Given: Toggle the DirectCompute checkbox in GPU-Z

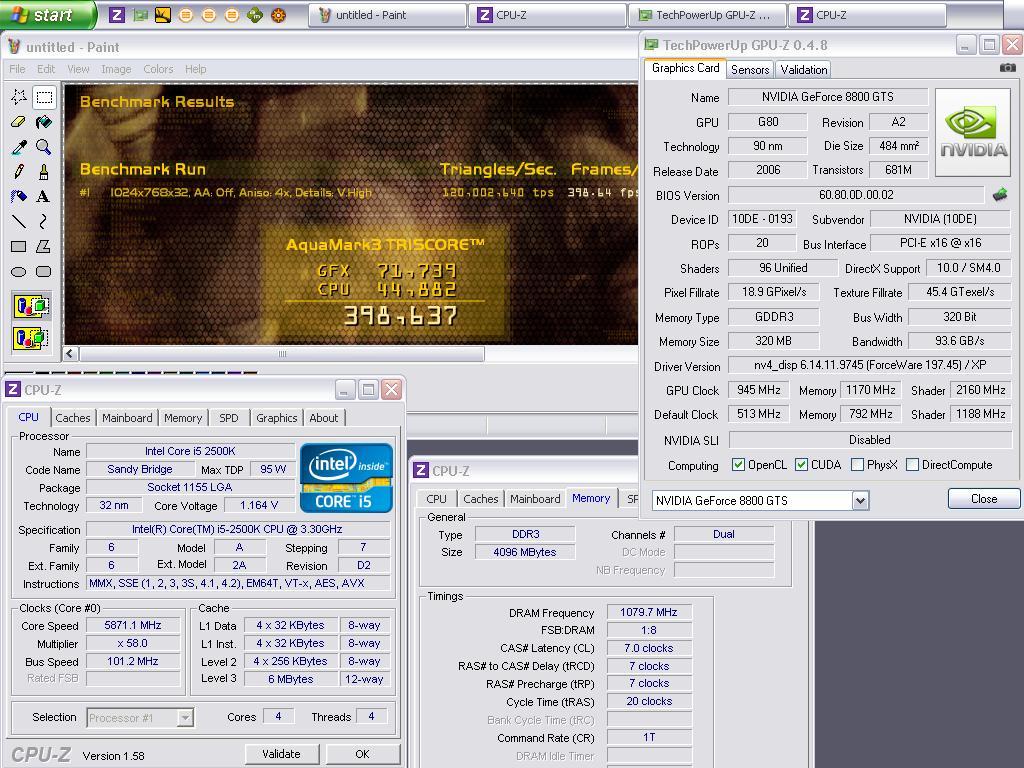Looking at the screenshot, I should coord(913,464).
